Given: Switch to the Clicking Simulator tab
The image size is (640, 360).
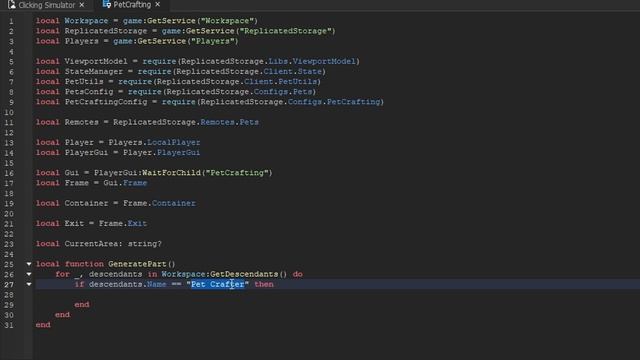Looking at the screenshot, I should (x=46, y=5).
